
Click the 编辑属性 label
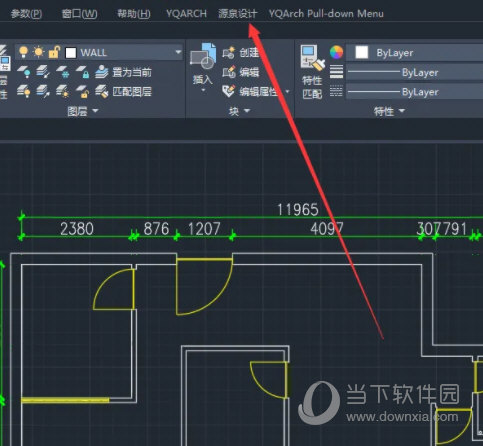[259, 91]
